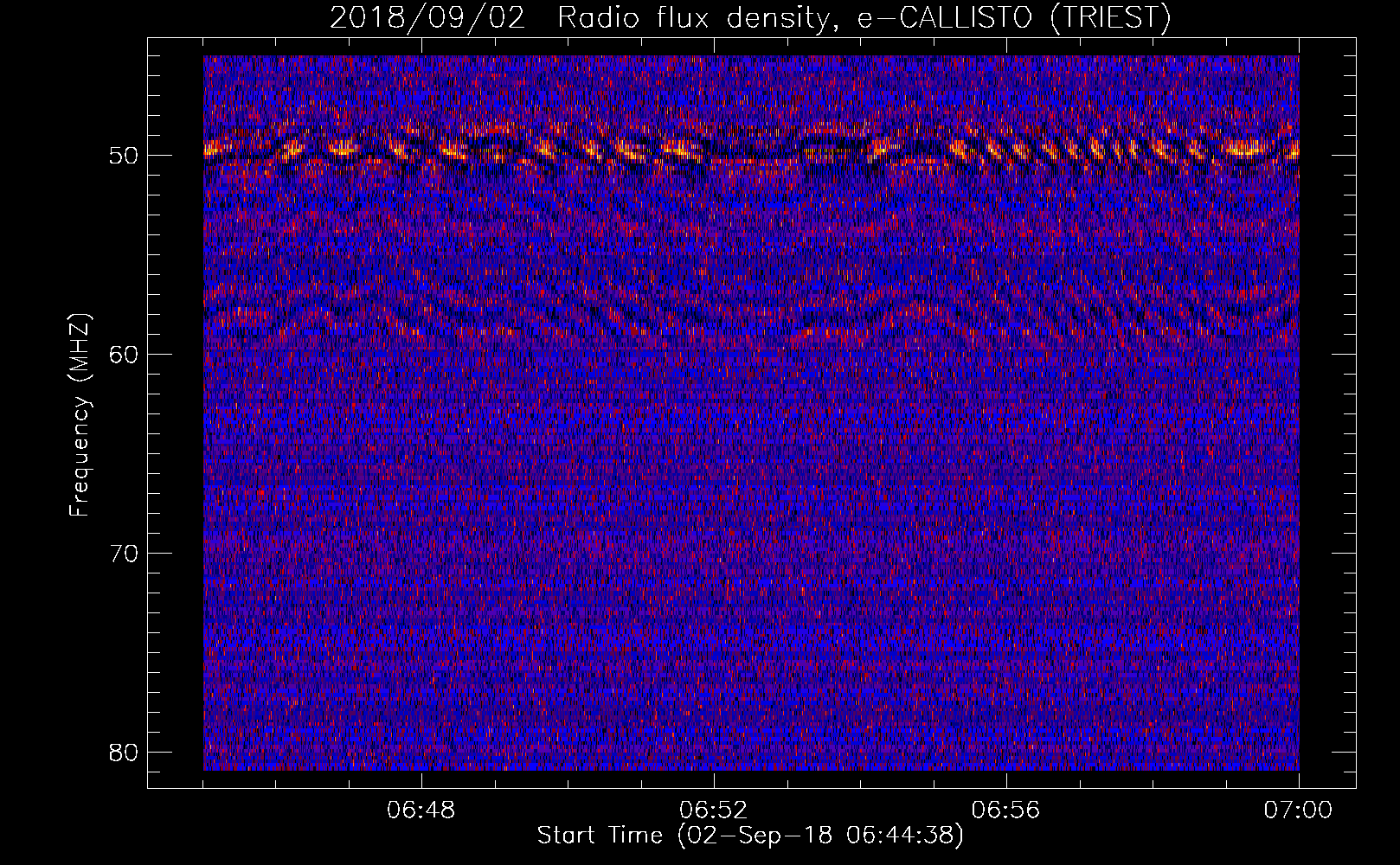Click the 06:48 time tick label
The width and height of the screenshot is (1400, 865).
click(421, 811)
